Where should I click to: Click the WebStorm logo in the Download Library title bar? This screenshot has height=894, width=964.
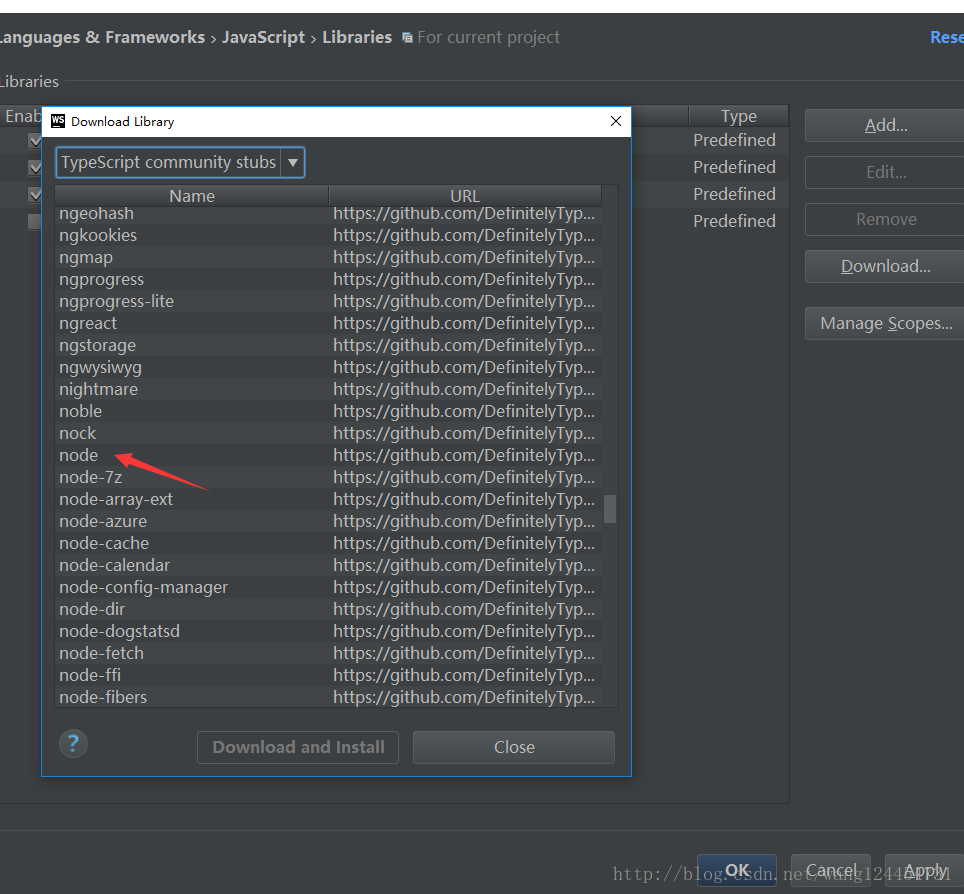[x=58, y=121]
